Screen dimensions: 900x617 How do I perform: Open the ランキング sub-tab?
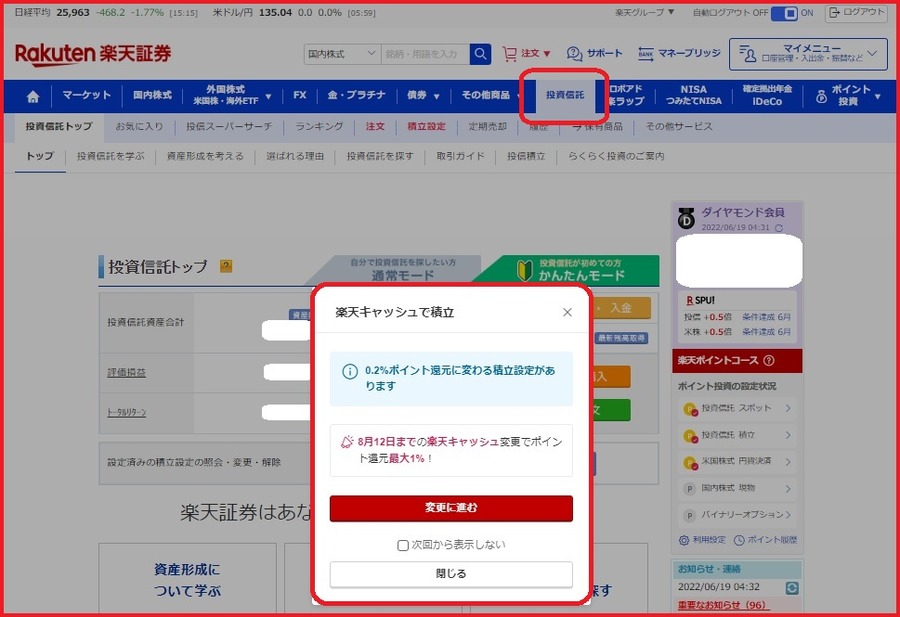pos(319,127)
